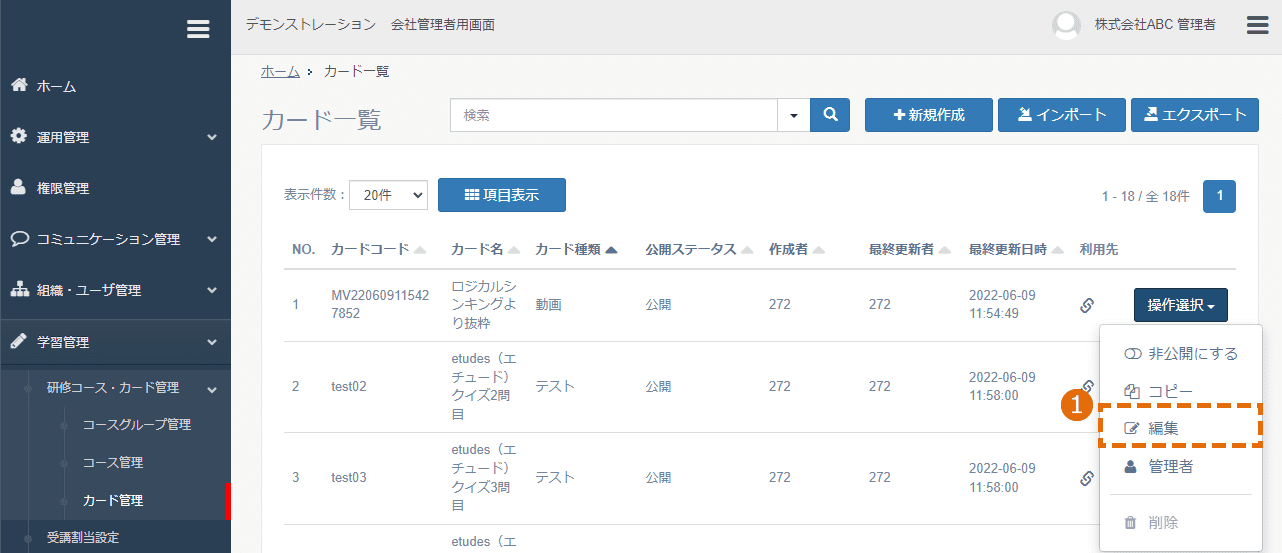Open the 項目表示 column settings
The image size is (1282, 553).
(x=502, y=195)
